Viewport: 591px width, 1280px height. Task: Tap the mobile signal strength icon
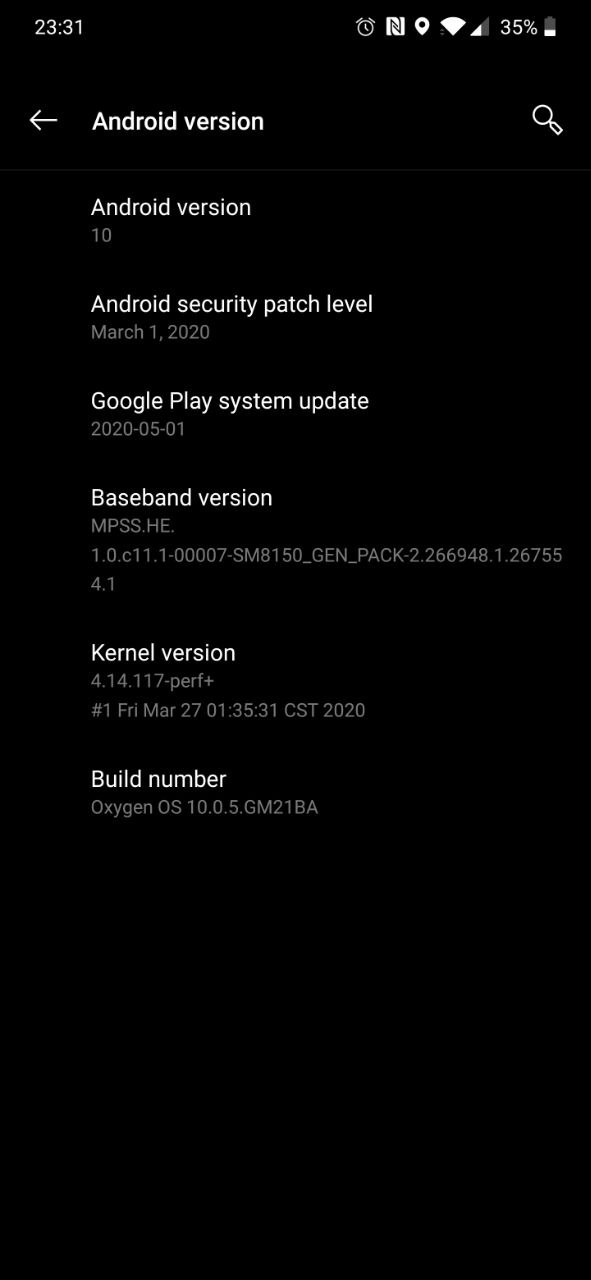480,27
